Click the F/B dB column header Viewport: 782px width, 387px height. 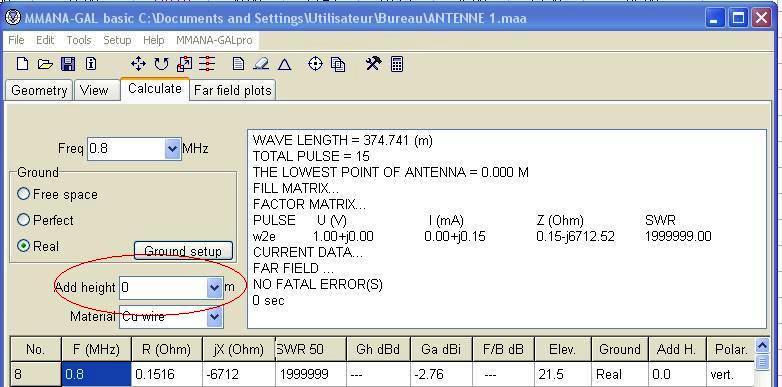(503, 349)
